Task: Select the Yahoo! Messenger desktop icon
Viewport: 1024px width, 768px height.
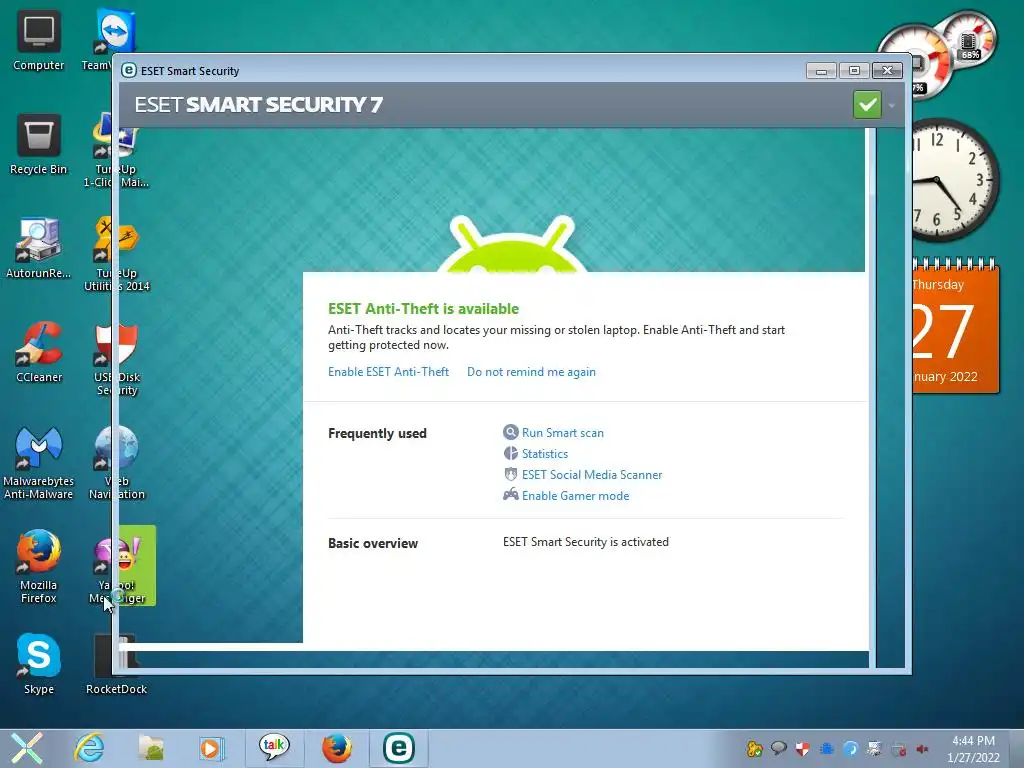Action: click(x=116, y=567)
